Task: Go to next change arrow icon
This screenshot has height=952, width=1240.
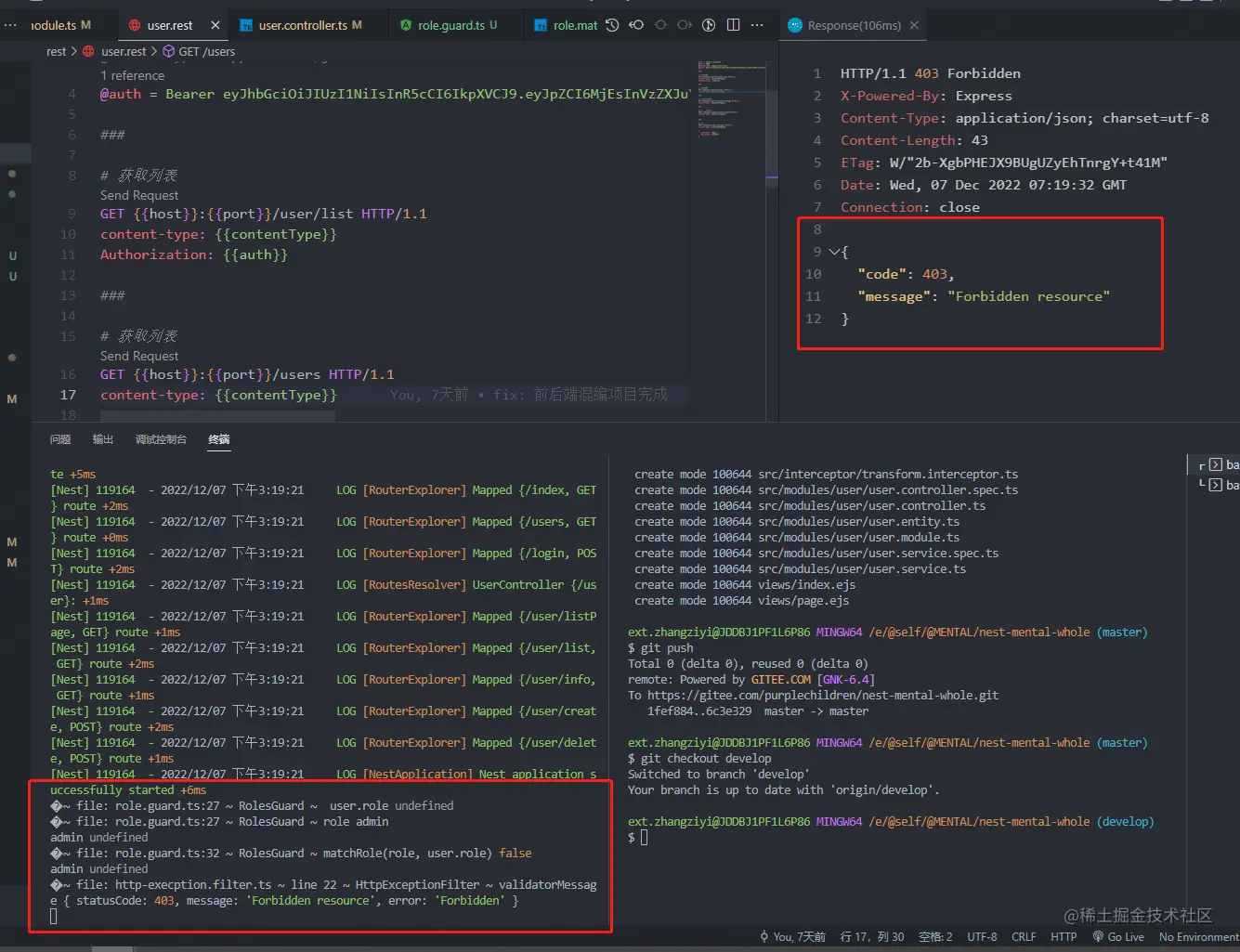Action: coord(685,25)
